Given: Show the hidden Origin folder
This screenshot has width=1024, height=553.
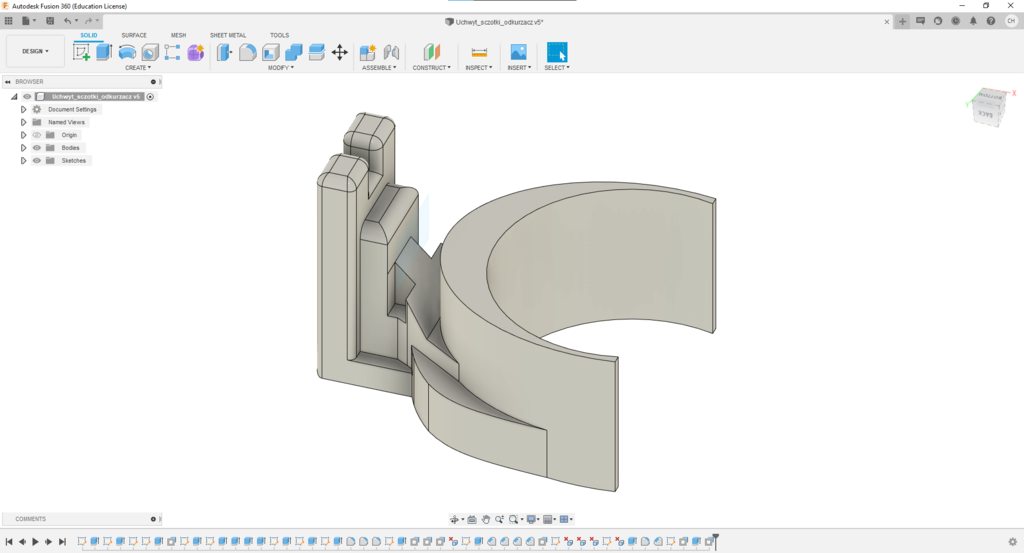Looking at the screenshot, I should pyautogui.click(x=37, y=135).
